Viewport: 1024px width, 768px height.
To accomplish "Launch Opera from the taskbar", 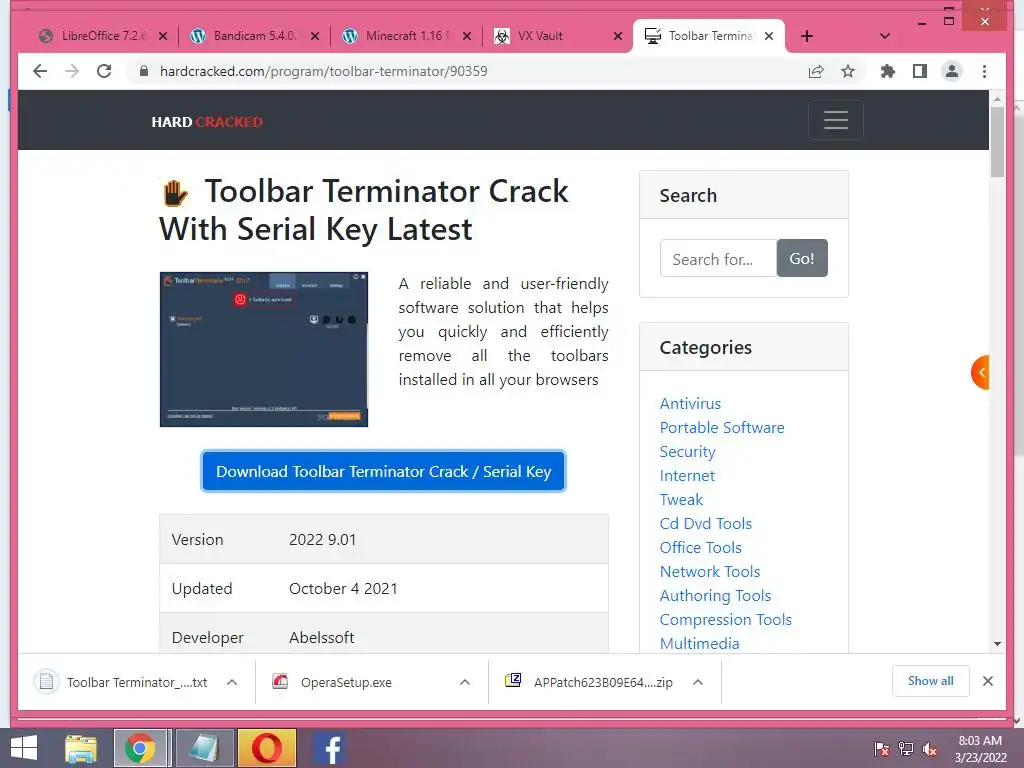I will (x=267, y=748).
